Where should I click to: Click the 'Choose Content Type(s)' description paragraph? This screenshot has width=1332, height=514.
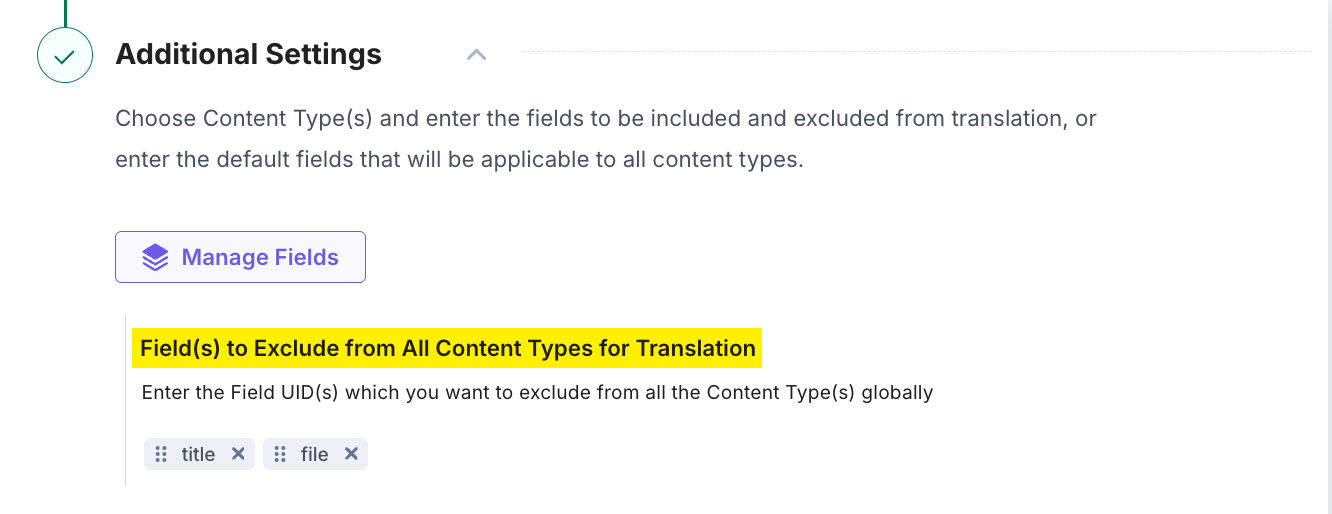point(606,139)
